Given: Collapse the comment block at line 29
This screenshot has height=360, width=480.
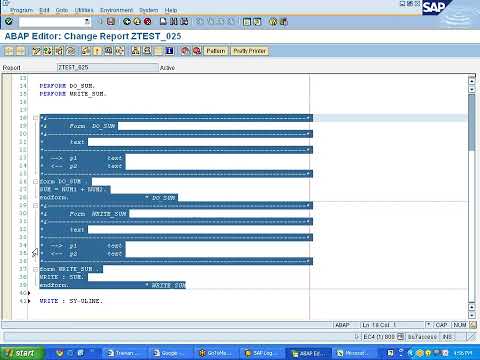Looking at the screenshot, I should click(35, 206).
